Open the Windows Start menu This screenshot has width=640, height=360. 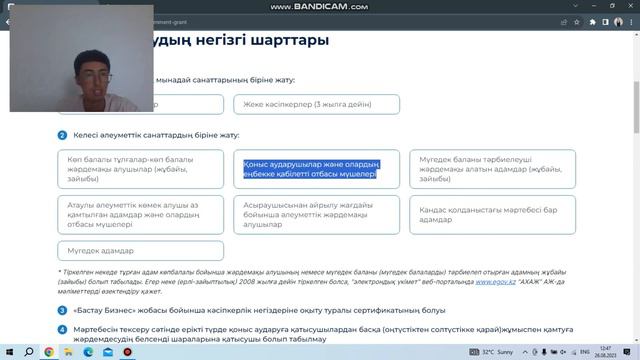[9, 352]
